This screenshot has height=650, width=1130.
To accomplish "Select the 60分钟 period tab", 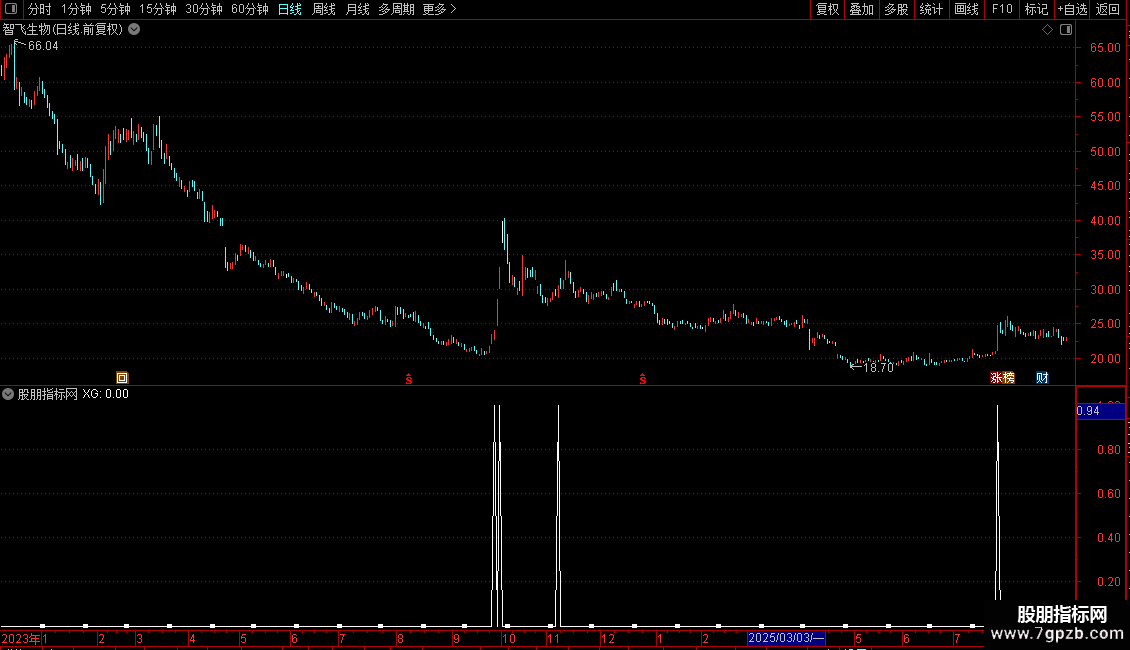I will [x=250, y=9].
